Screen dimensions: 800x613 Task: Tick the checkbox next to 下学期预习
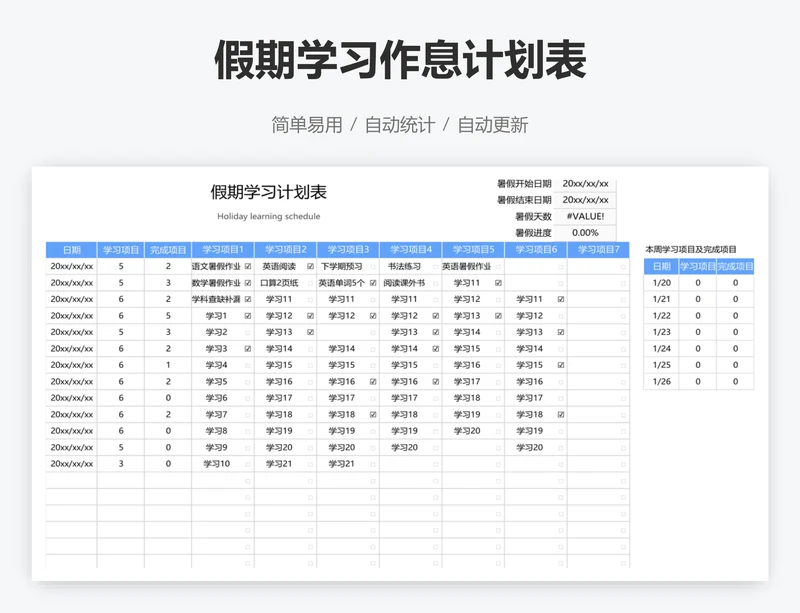[373, 266]
